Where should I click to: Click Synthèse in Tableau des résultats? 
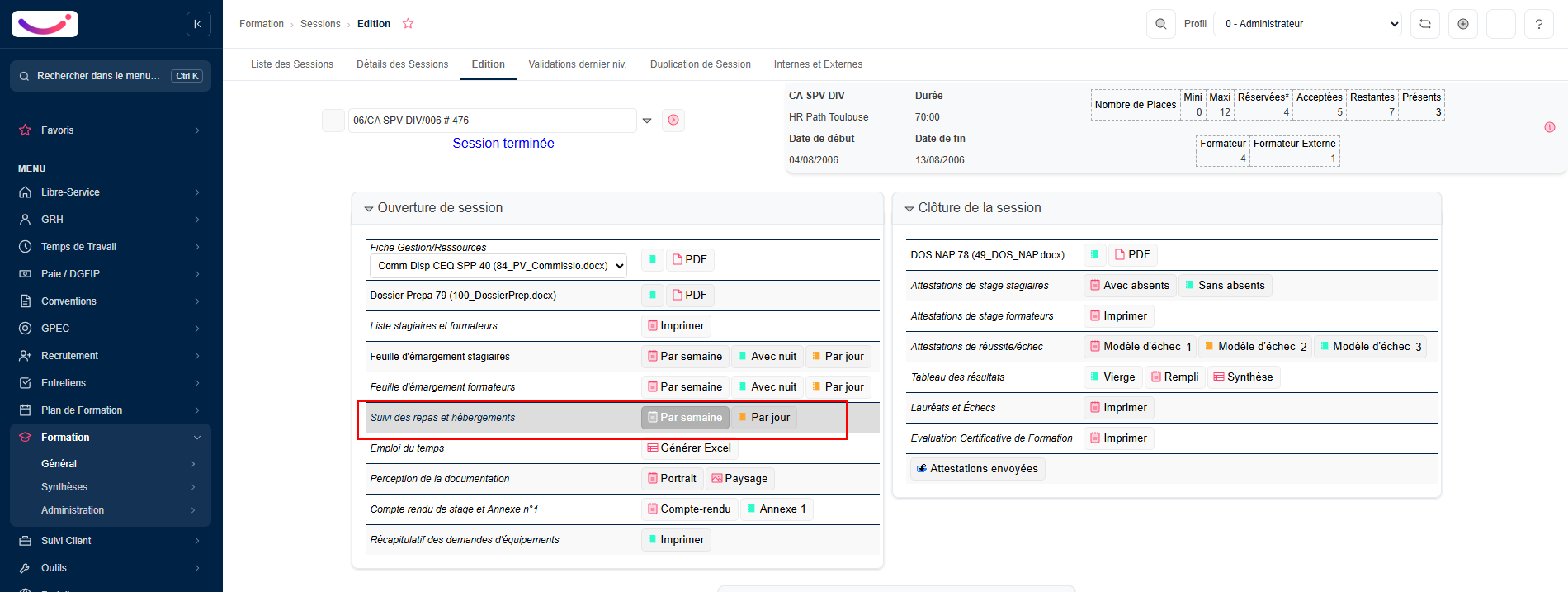(x=1243, y=377)
